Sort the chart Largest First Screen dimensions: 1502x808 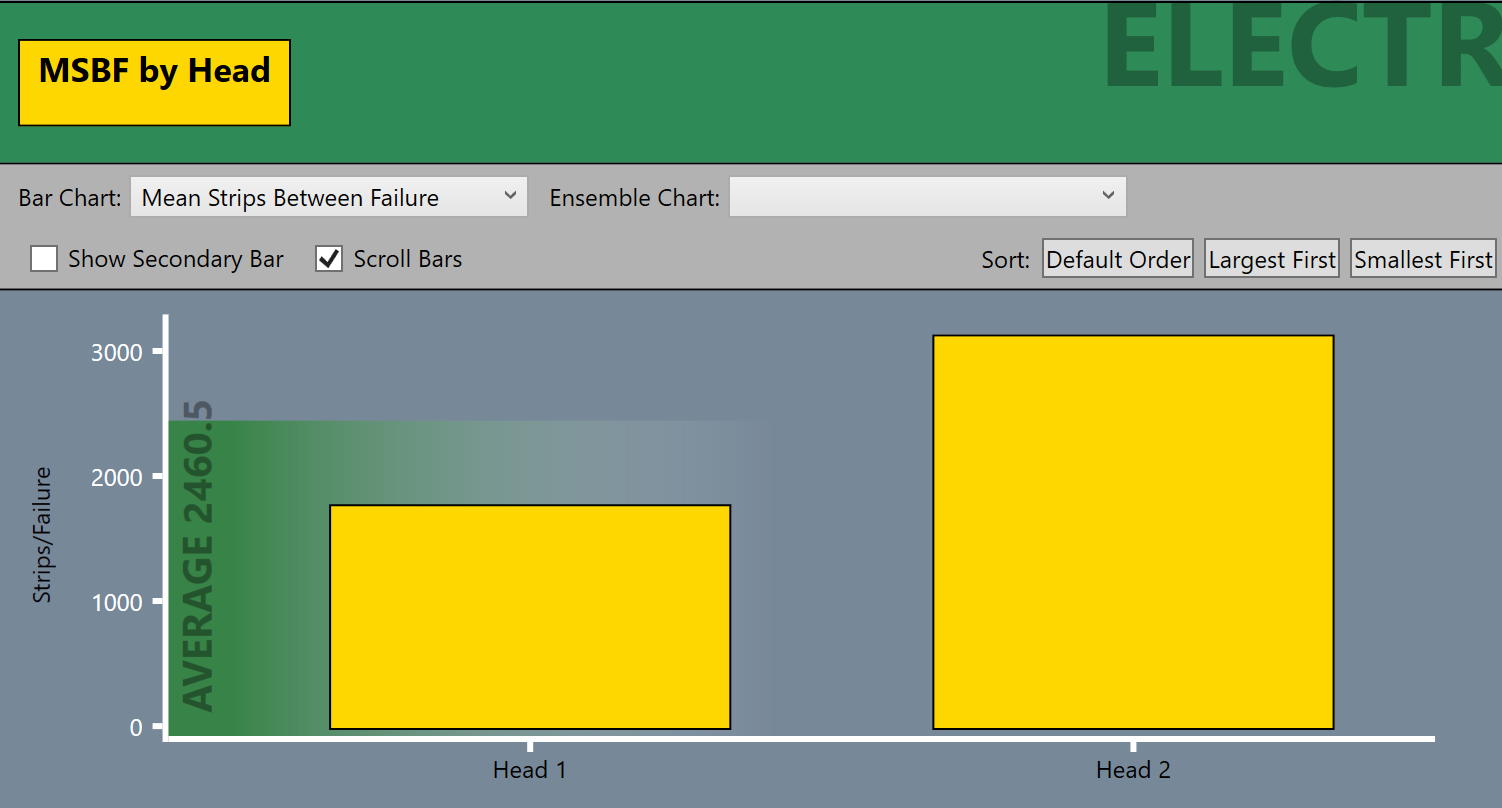1271,259
